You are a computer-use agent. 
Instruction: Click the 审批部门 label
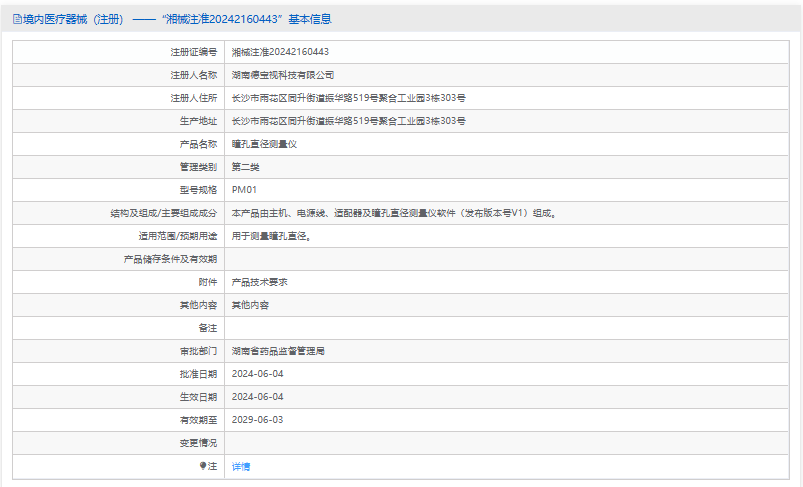tap(198, 351)
